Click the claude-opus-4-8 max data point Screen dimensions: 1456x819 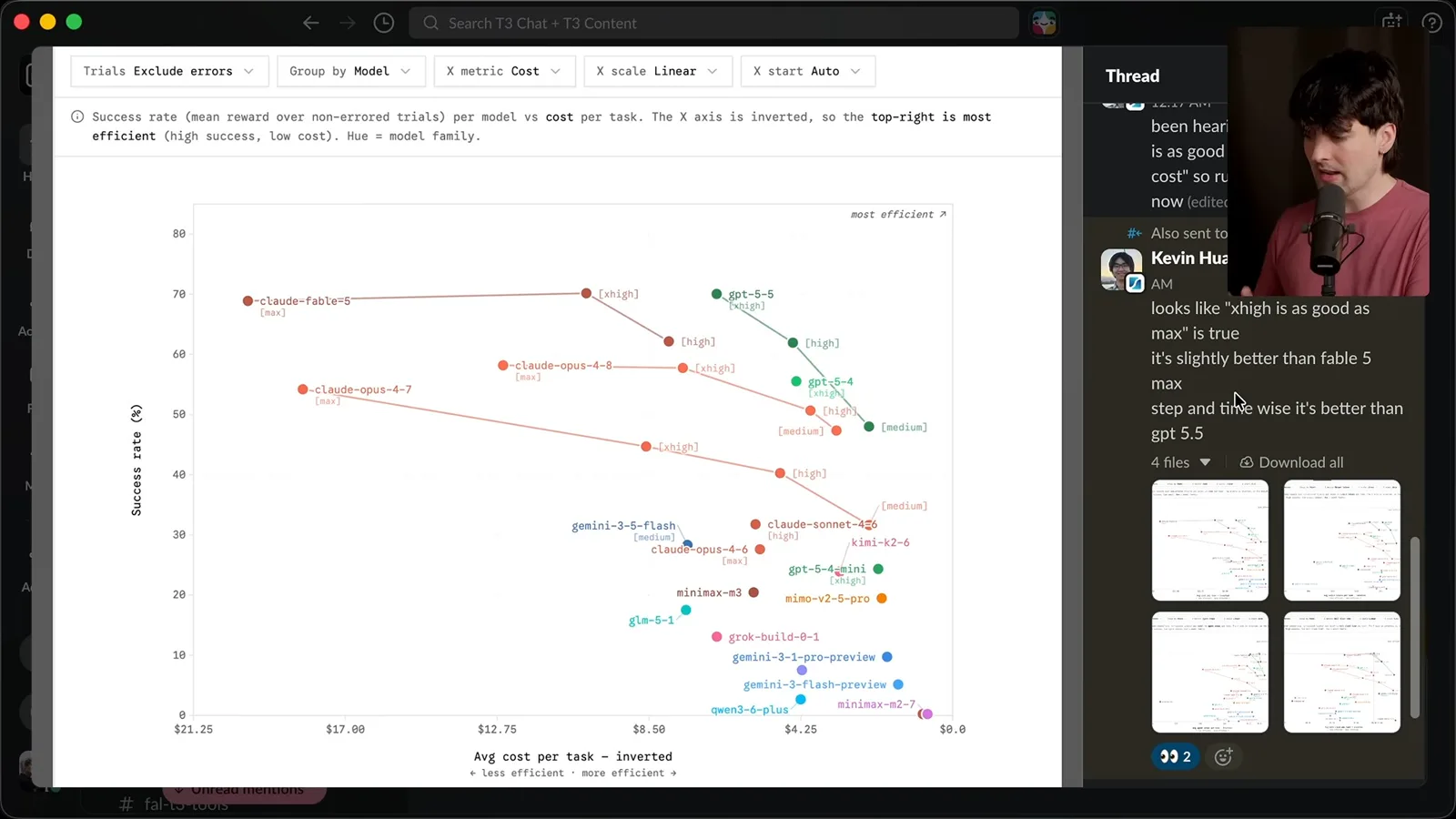click(x=503, y=365)
